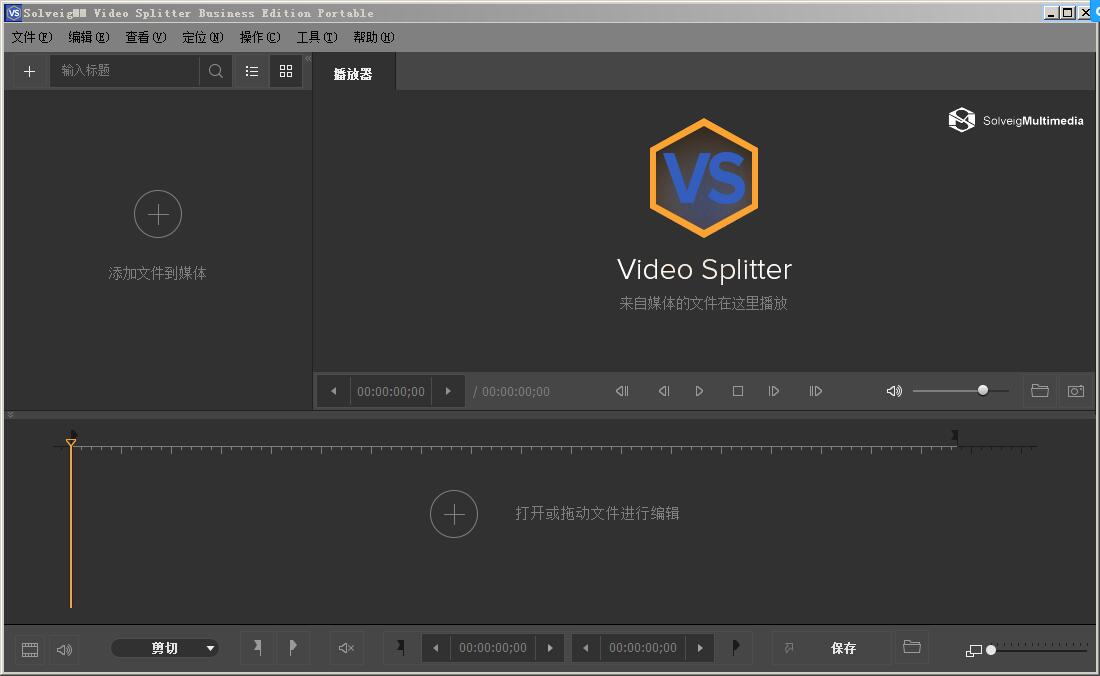The image size is (1100, 676).
Task: Click the 保存 button
Action: [x=843, y=648]
